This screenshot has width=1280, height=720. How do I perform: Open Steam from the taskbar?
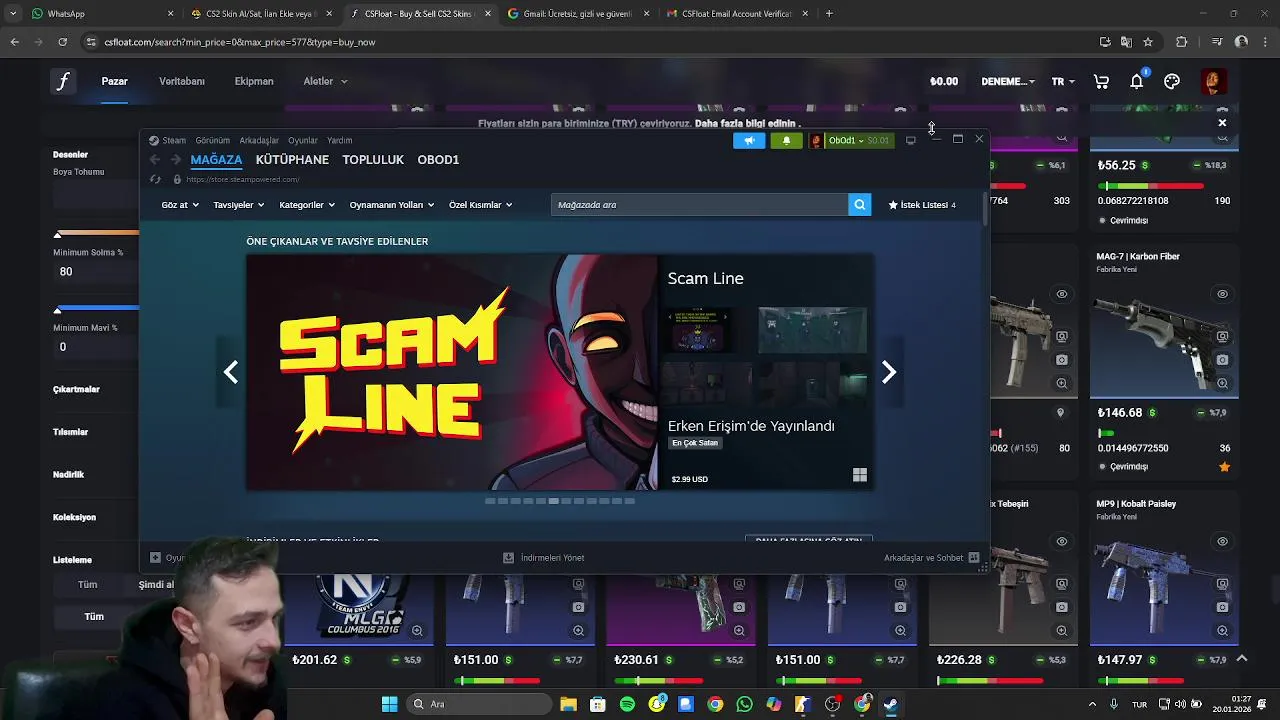coord(891,704)
